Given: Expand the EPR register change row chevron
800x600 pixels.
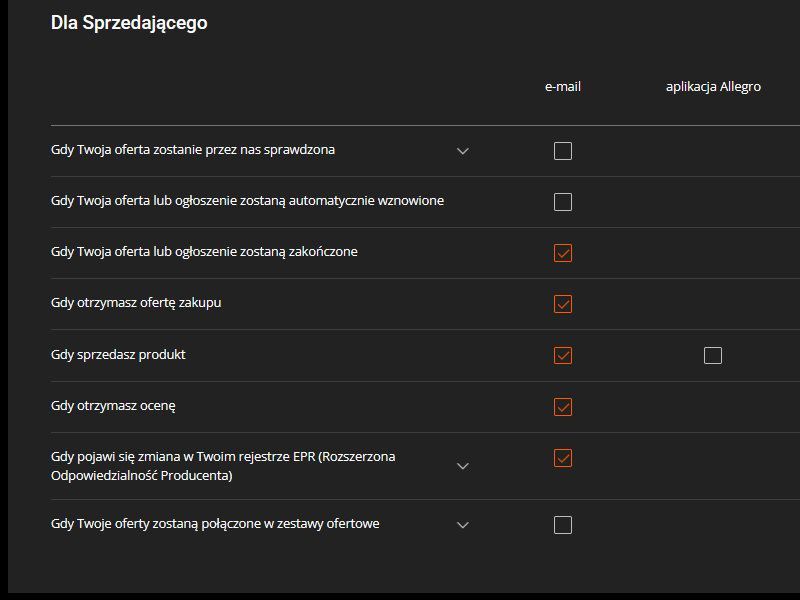Looking at the screenshot, I should click(x=463, y=466).
